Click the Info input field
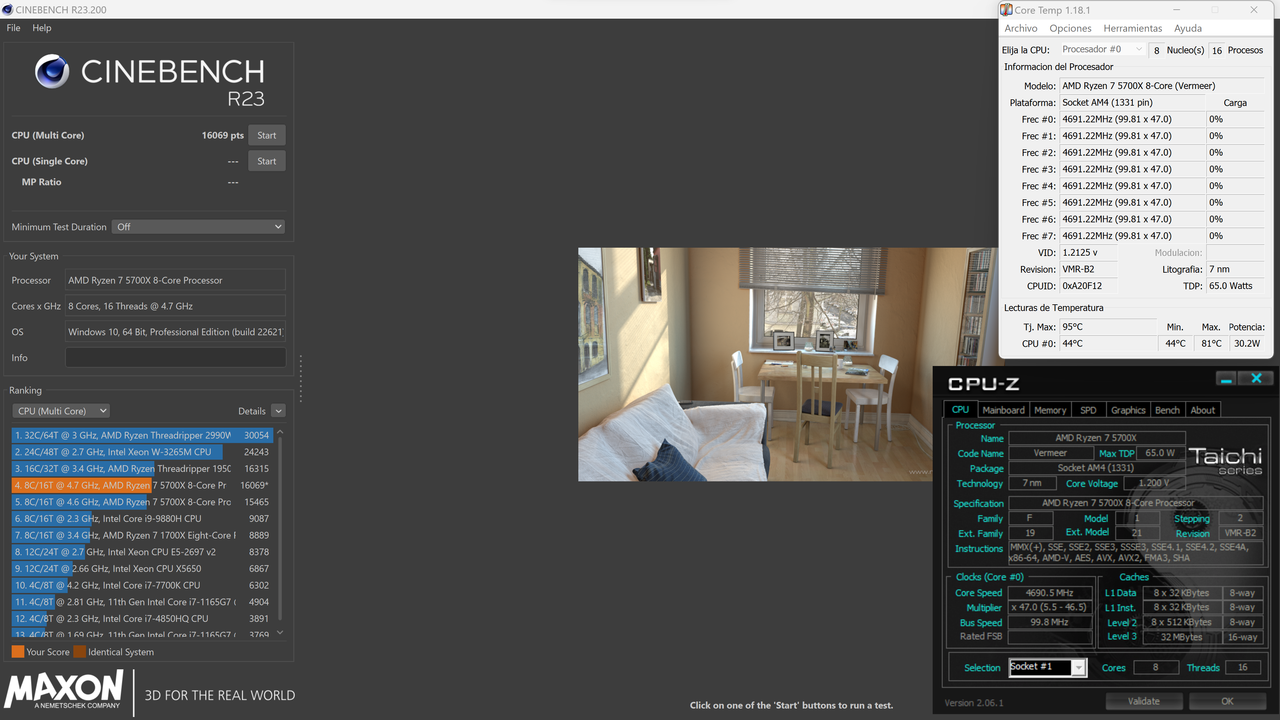The image size is (1280, 720). click(x=175, y=358)
